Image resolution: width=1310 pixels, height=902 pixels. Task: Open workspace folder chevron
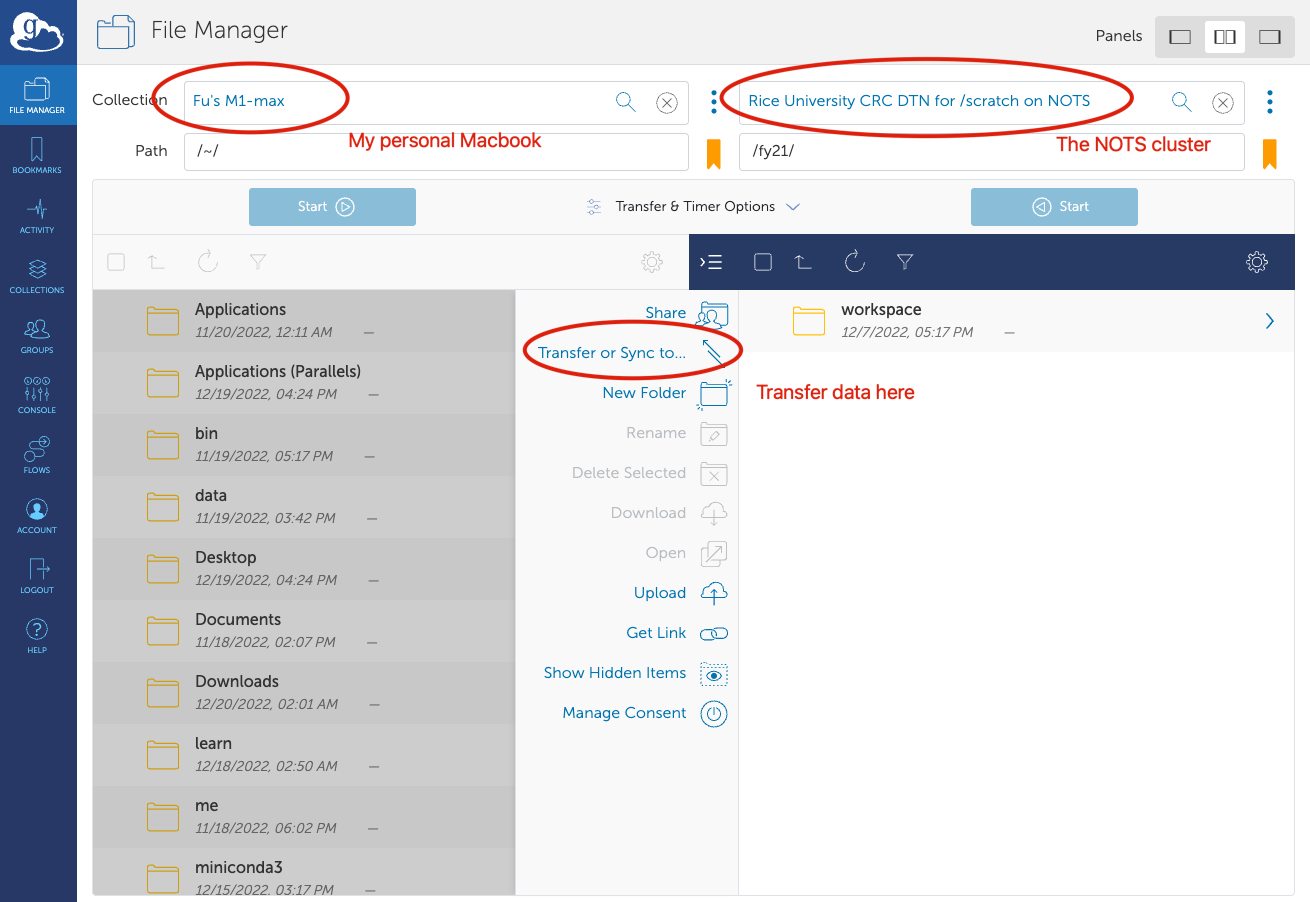pos(1270,321)
